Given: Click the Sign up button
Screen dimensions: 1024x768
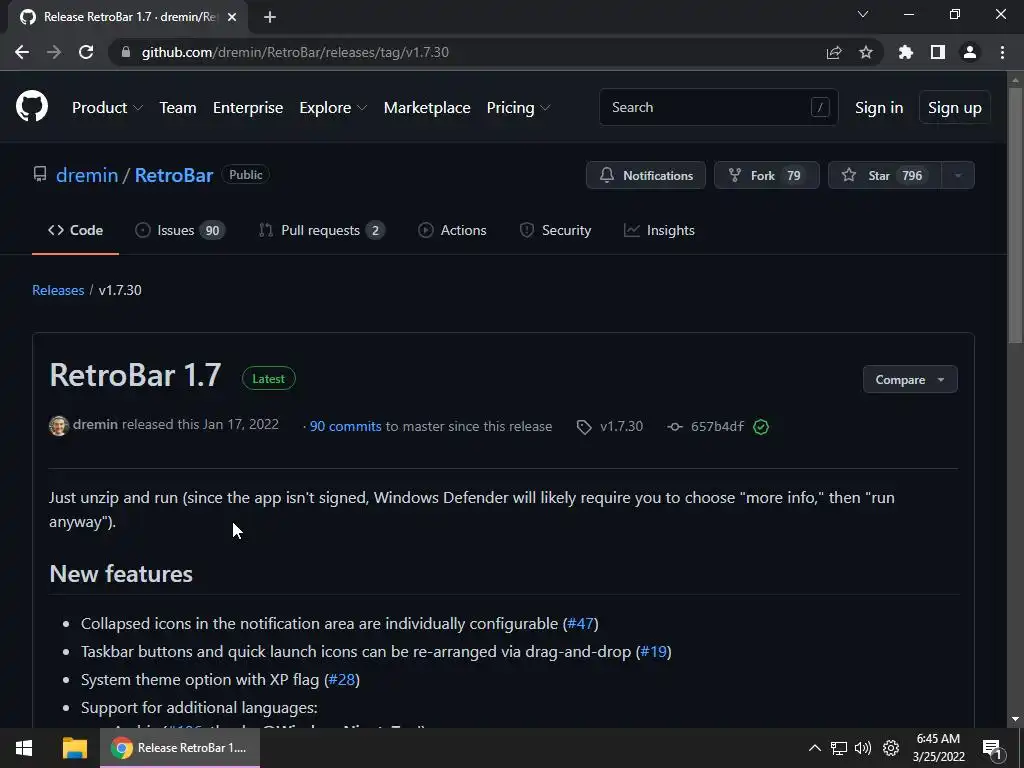Looking at the screenshot, I should (x=955, y=108).
